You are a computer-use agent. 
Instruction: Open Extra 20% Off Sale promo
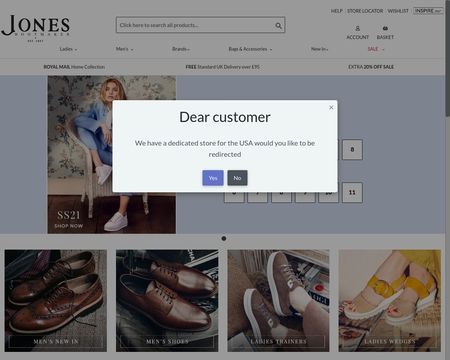[x=371, y=67]
